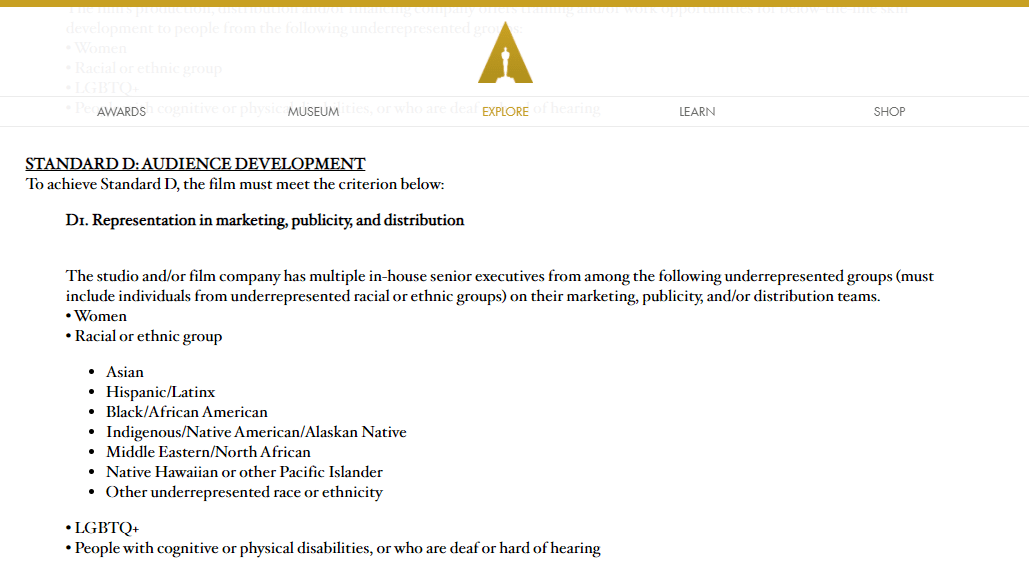This screenshot has width=1029, height=569.
Task: Click the paragraph about in-house senior executives
Action: point(499,286)
